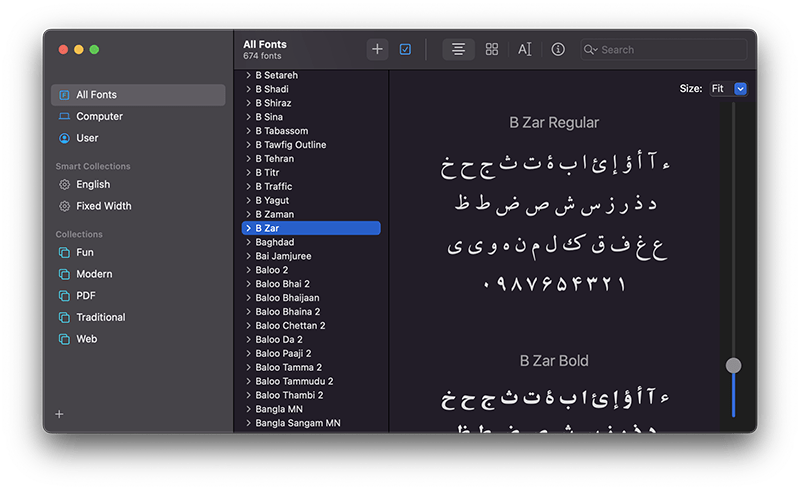Click the PDF collection icon
Viewport: 800px width, 490px height.
pos(64,296)
